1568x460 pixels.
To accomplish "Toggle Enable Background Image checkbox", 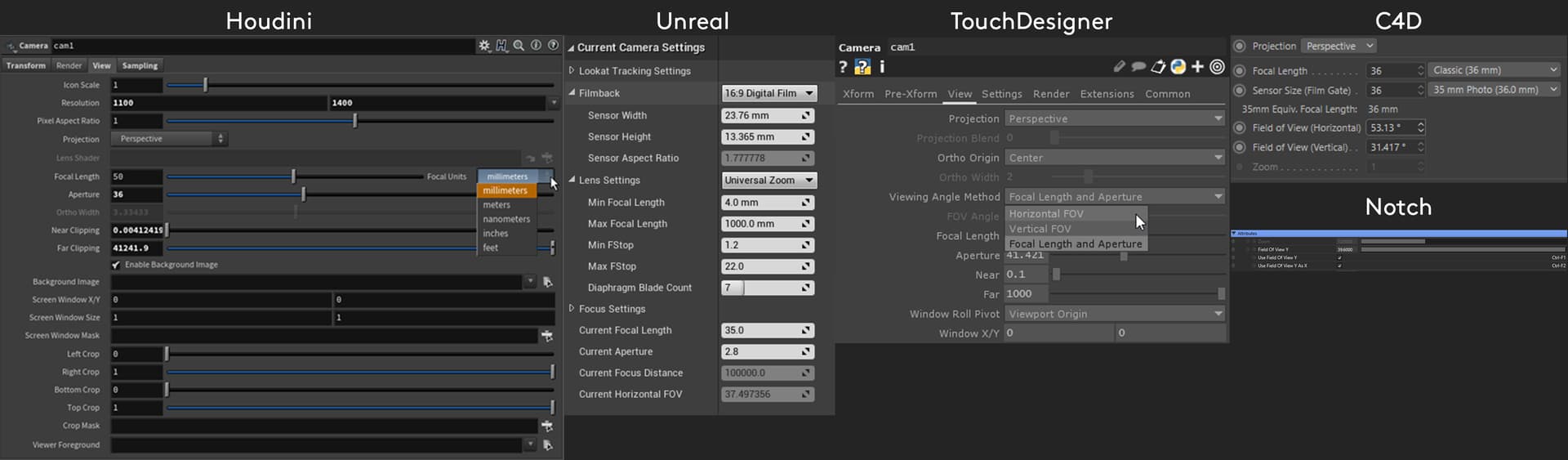I will [x=116, y=265].
